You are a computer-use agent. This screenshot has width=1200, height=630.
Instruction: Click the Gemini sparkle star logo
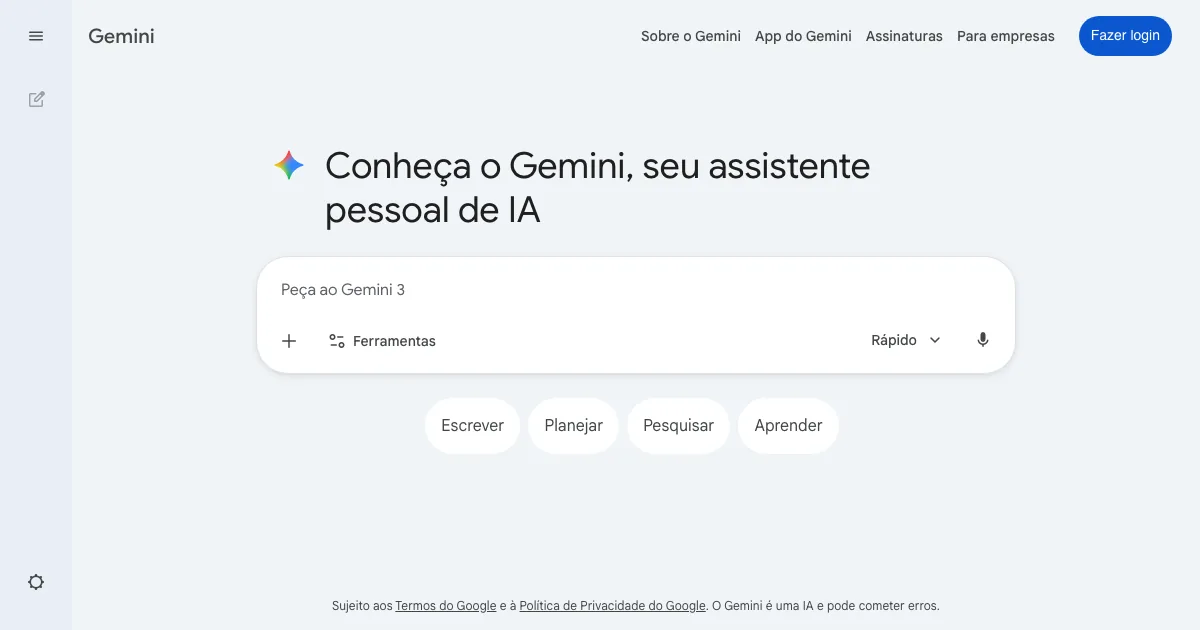tap(289, 165)
